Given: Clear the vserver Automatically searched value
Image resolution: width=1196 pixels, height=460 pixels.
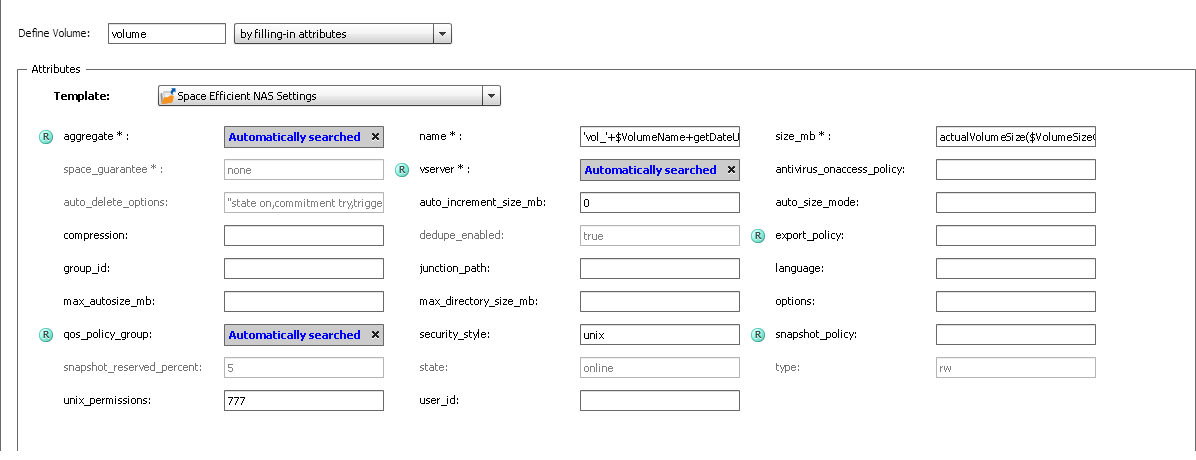Looking at the screenshot, I should (731, 169).
